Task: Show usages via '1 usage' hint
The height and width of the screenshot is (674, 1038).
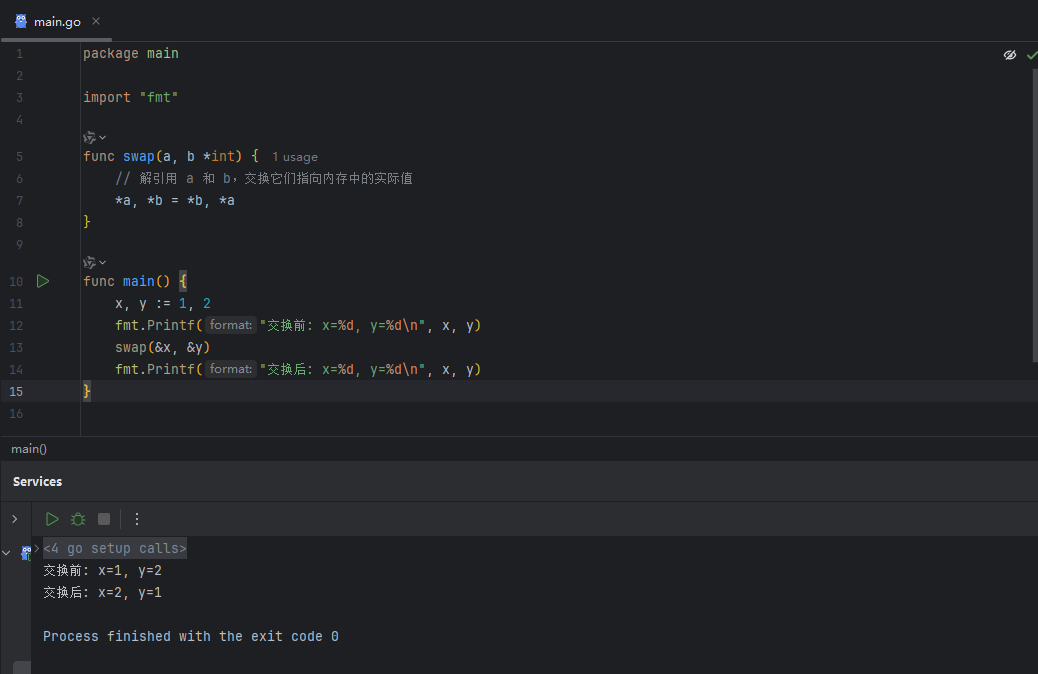Action: 295,157
